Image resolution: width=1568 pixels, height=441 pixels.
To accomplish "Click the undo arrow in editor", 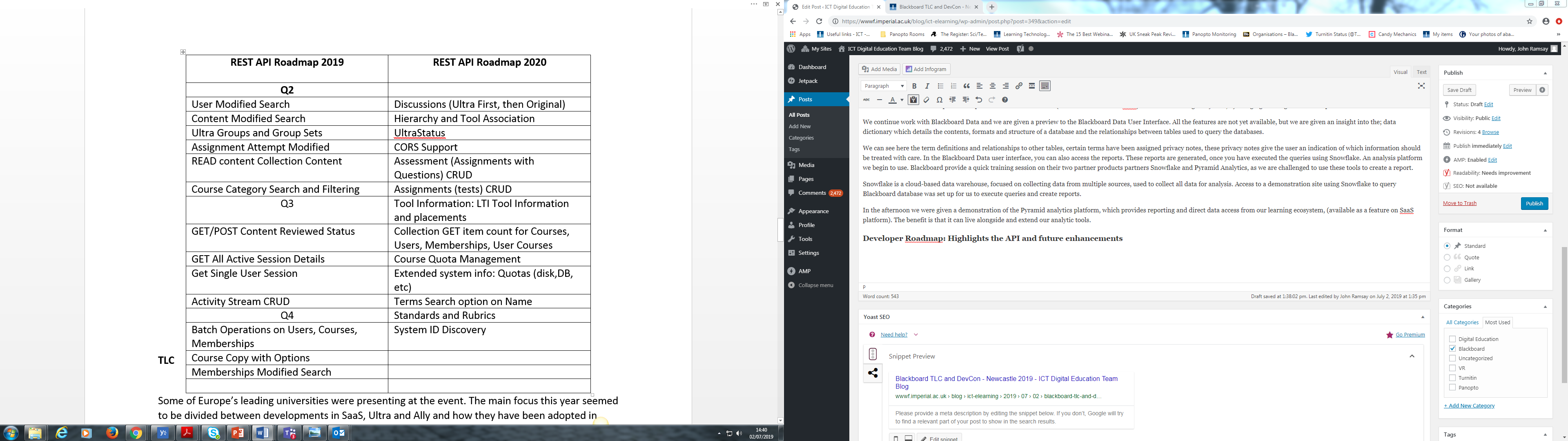I will pyautogui.click(x=979, y=100).
